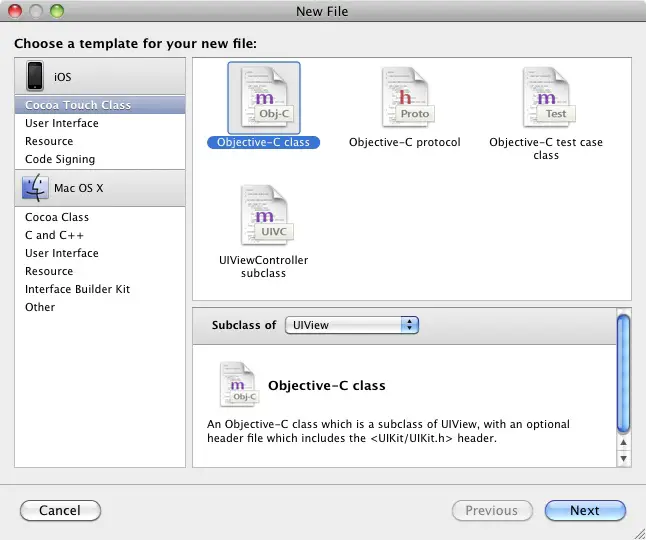
Task: Open the Interface Builder Kit category
Action: coord(78,289)
